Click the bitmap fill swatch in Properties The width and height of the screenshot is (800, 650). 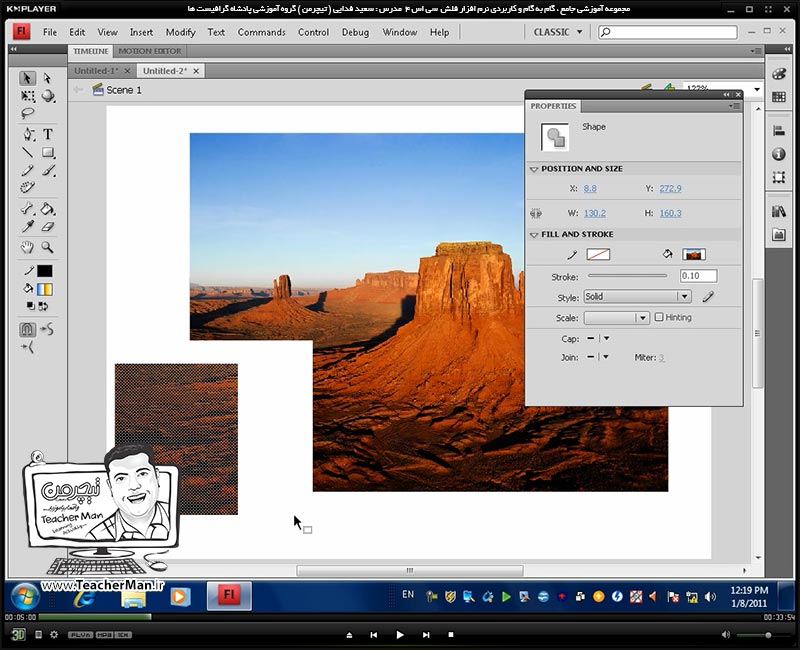click(694, 254)
